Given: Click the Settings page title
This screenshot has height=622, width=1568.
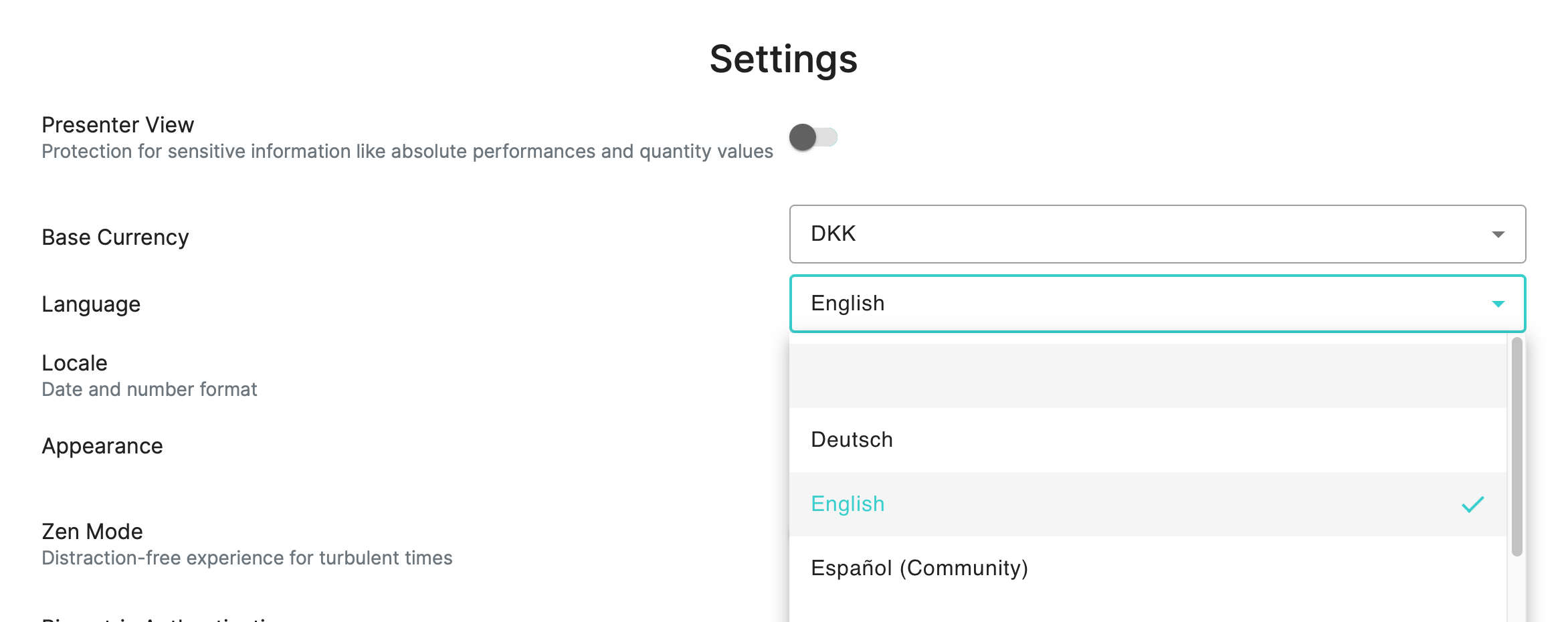Looking at the screenshot, I should (783, 61).
